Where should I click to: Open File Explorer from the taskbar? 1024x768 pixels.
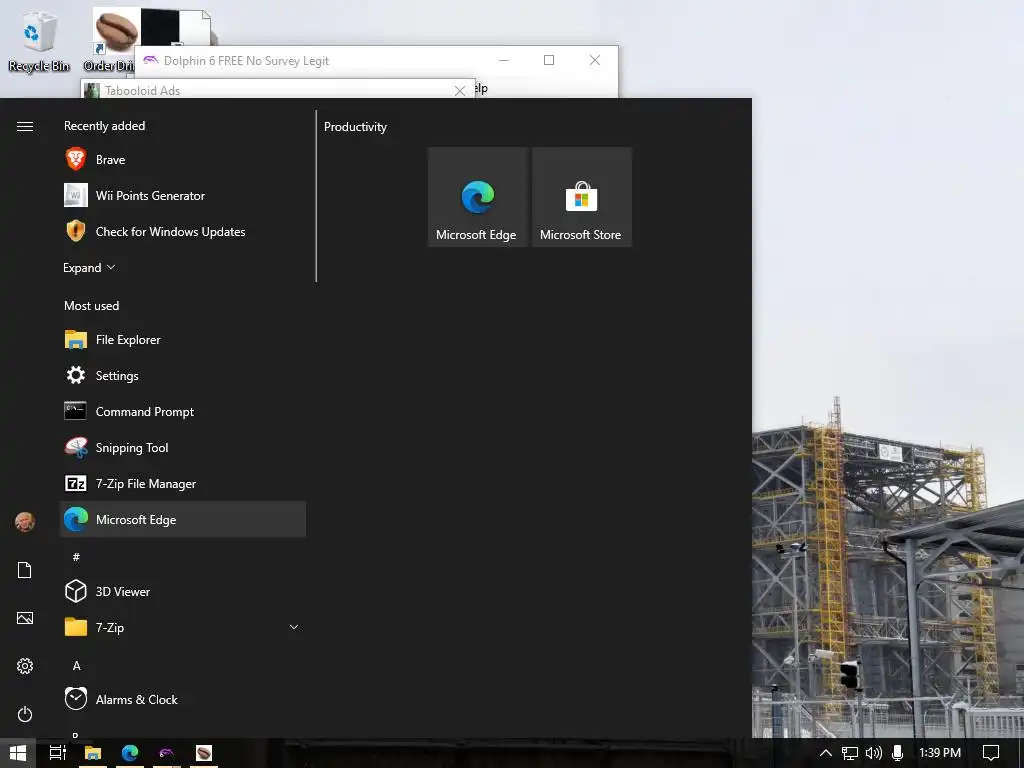tap(93, 753)
